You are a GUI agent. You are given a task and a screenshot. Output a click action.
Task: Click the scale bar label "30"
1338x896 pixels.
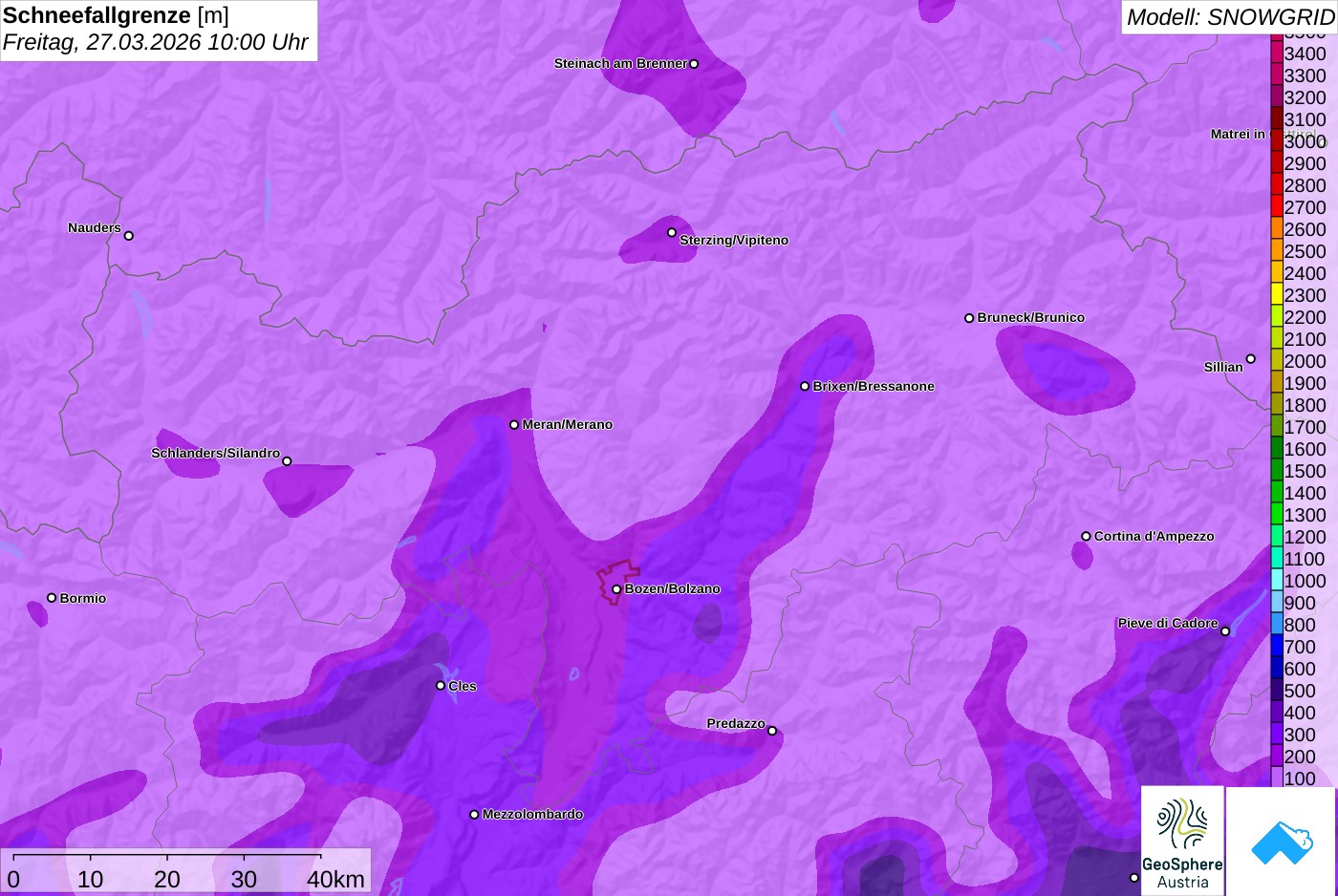[244, 880]
